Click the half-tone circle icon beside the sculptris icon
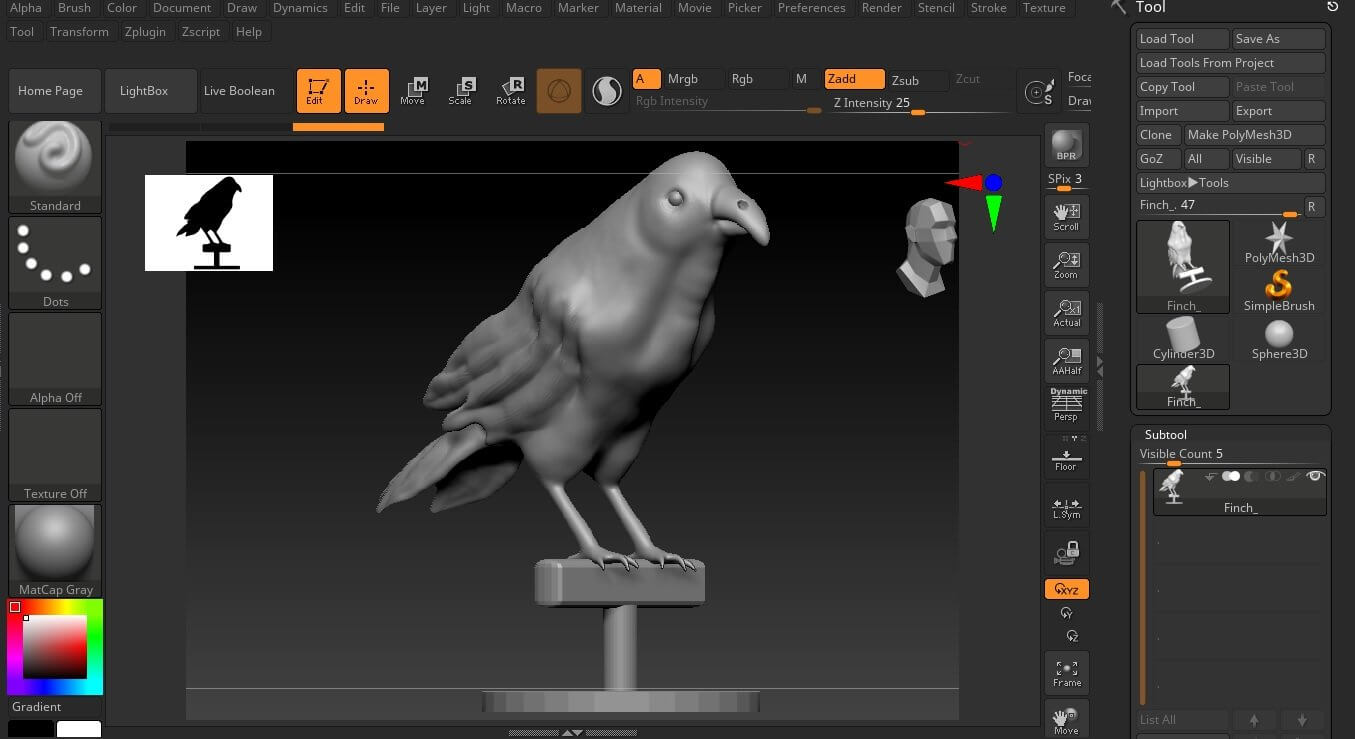The width and height of the screenshot is (1355, 739). [x=607, y=91]
